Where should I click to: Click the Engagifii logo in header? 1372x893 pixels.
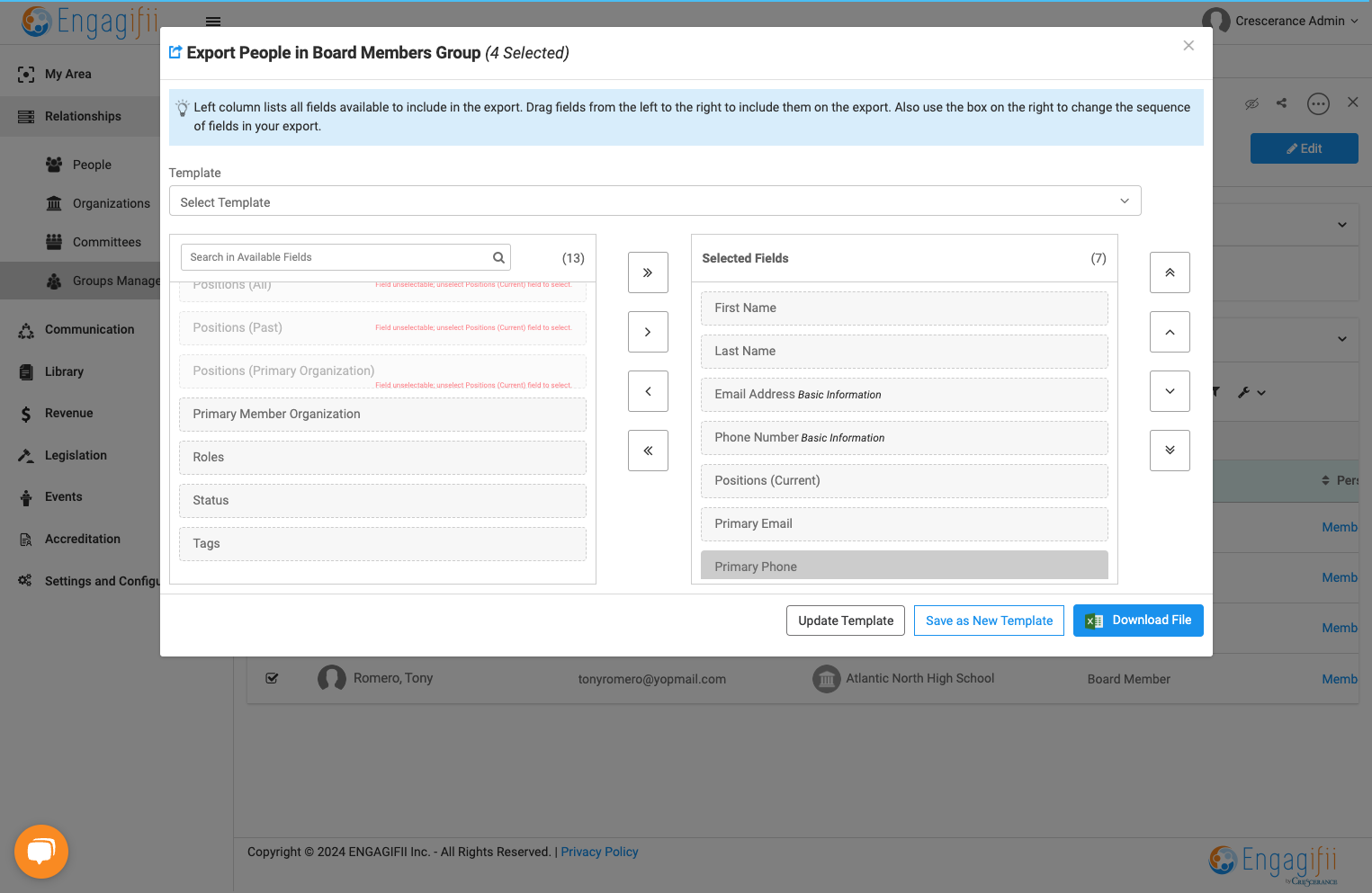90,22
